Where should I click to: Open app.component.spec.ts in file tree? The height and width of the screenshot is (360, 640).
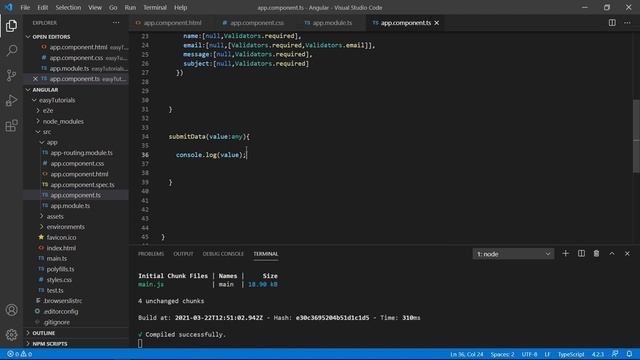point(82,184)
